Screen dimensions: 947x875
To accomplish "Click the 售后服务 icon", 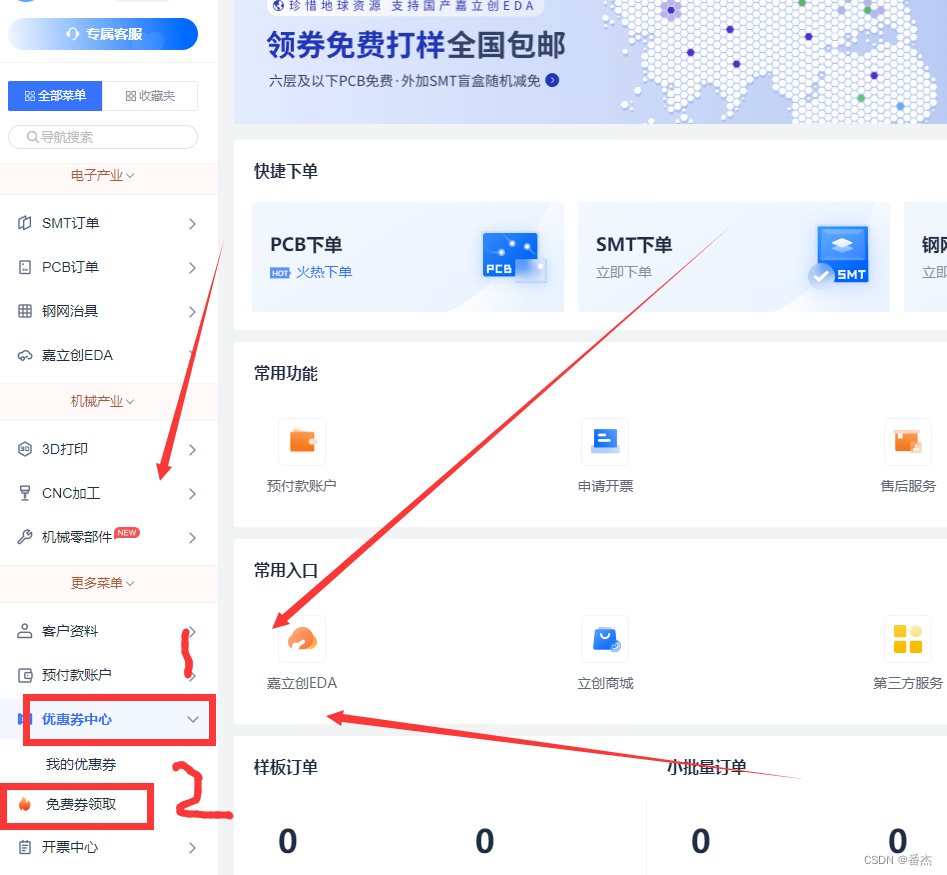I will coord(908,441).
